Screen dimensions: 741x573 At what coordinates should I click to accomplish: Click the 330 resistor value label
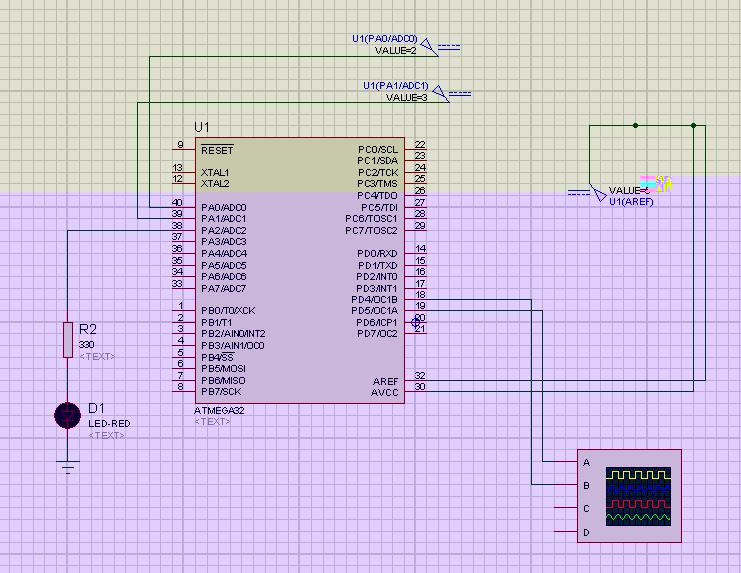tap(86, 344)
